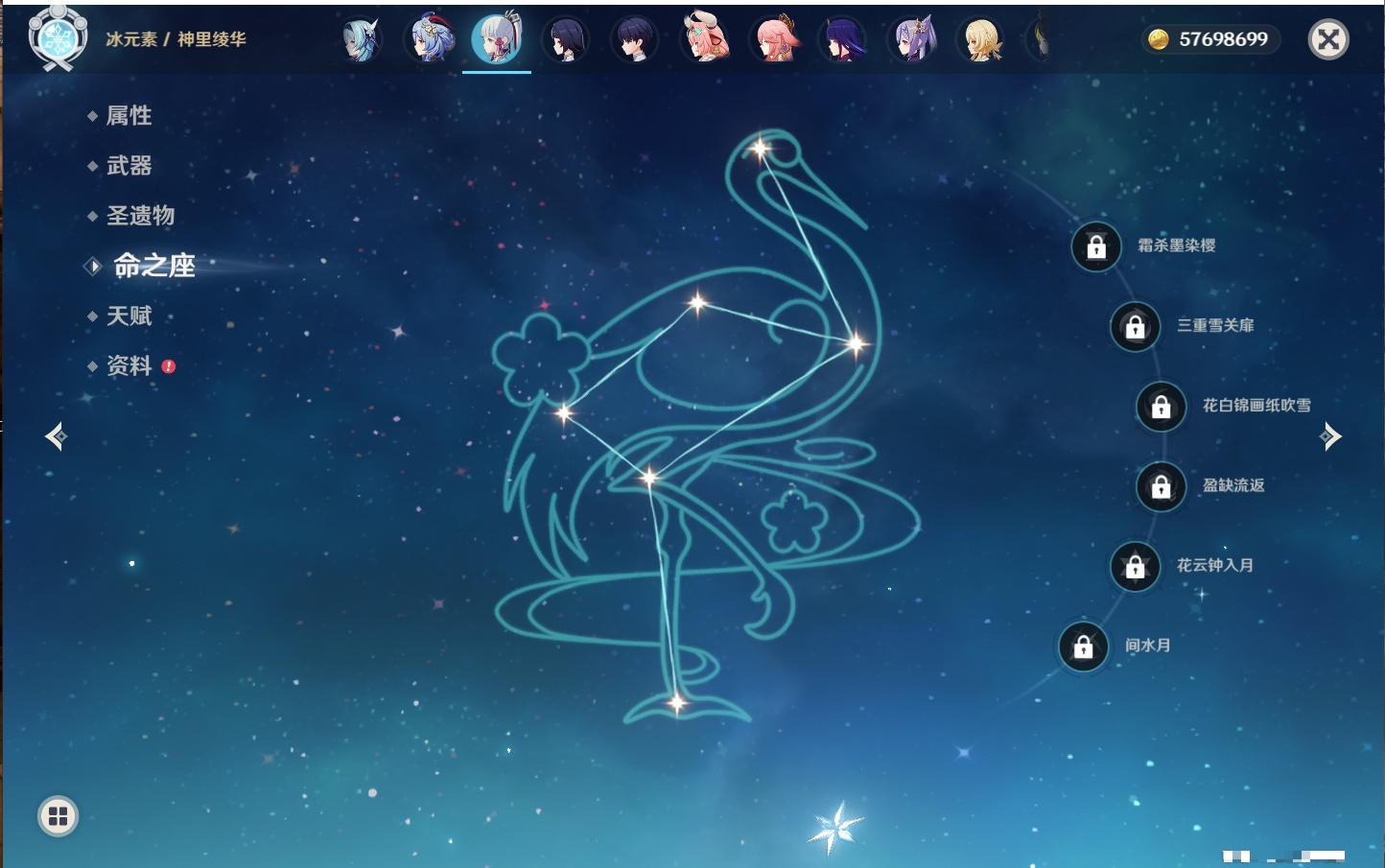The height and width of the screenshot is (868, 1385).
Task: Go to the 武器 weapon page
Action: pyautogui.click(x=129, y=166)
